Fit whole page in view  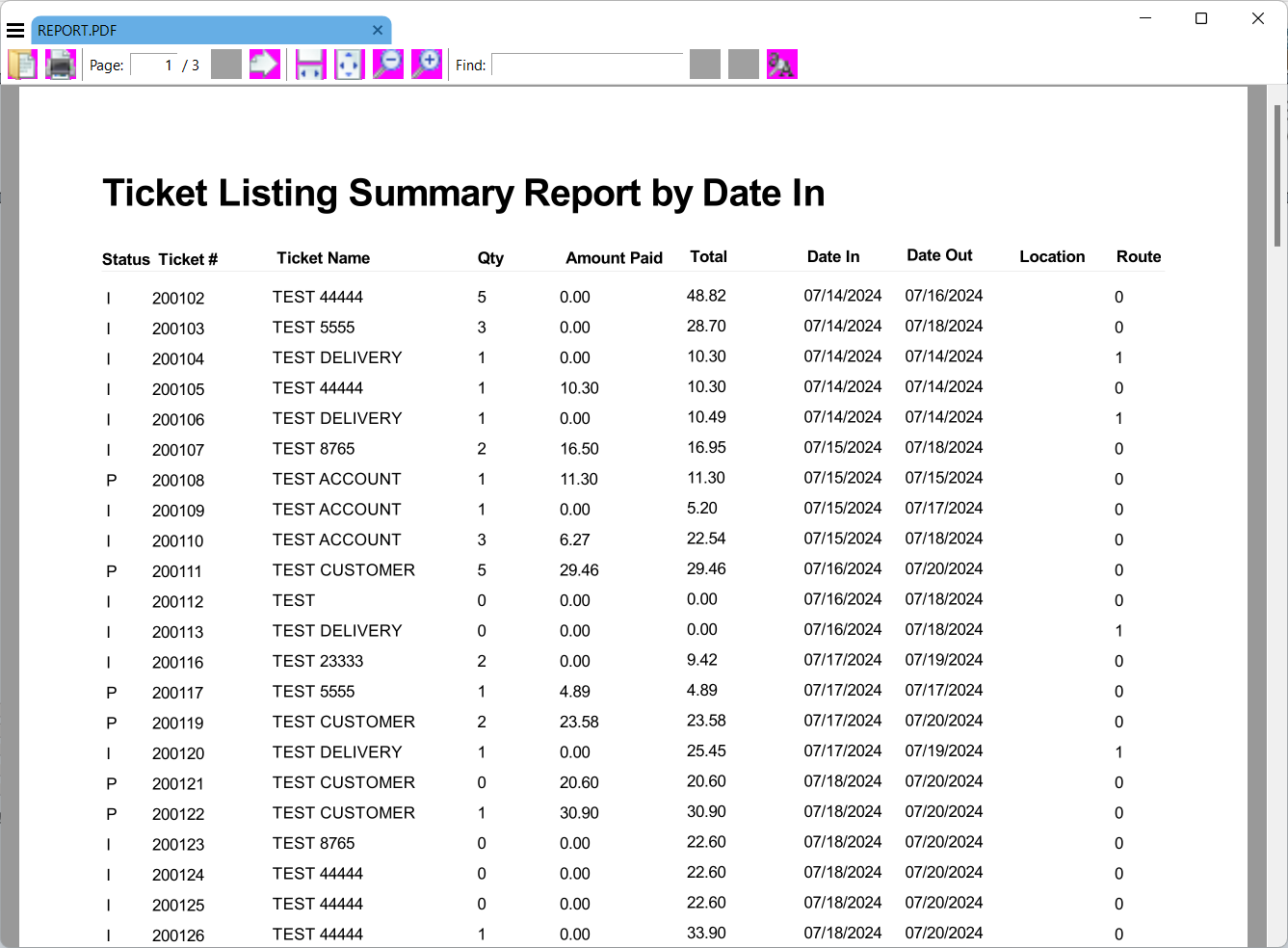coord(350,65)
